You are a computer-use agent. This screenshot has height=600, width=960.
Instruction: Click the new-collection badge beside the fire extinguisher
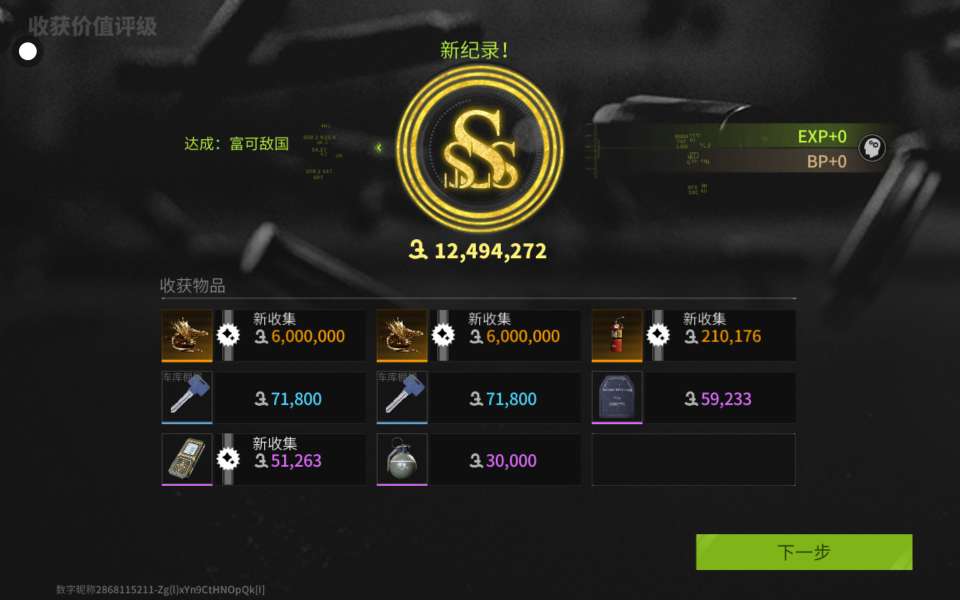(x=658, y=335)
